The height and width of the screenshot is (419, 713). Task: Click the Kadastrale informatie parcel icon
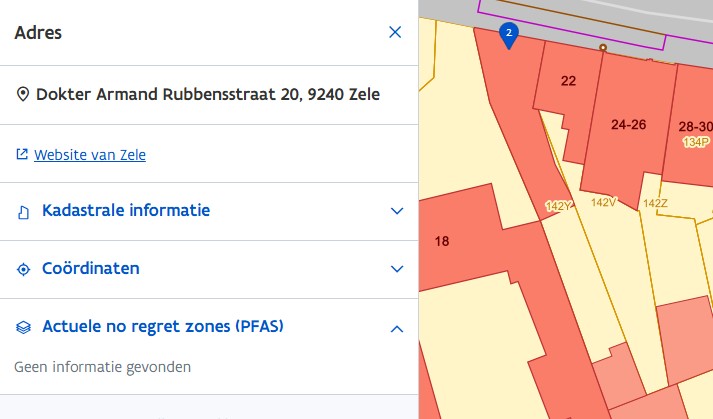pyautogui.click(x=23, y=212)
